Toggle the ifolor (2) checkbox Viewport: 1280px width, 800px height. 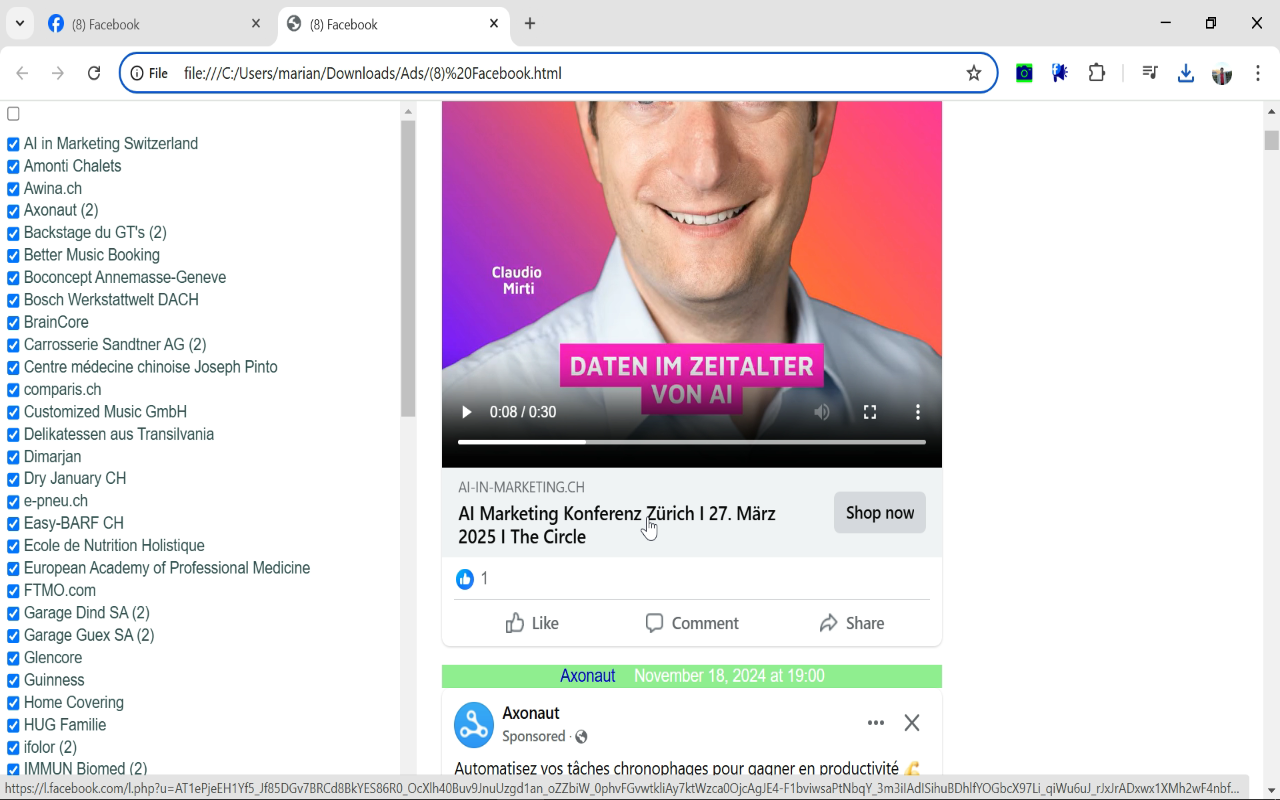pyautogui.click(x=13, y=748)
